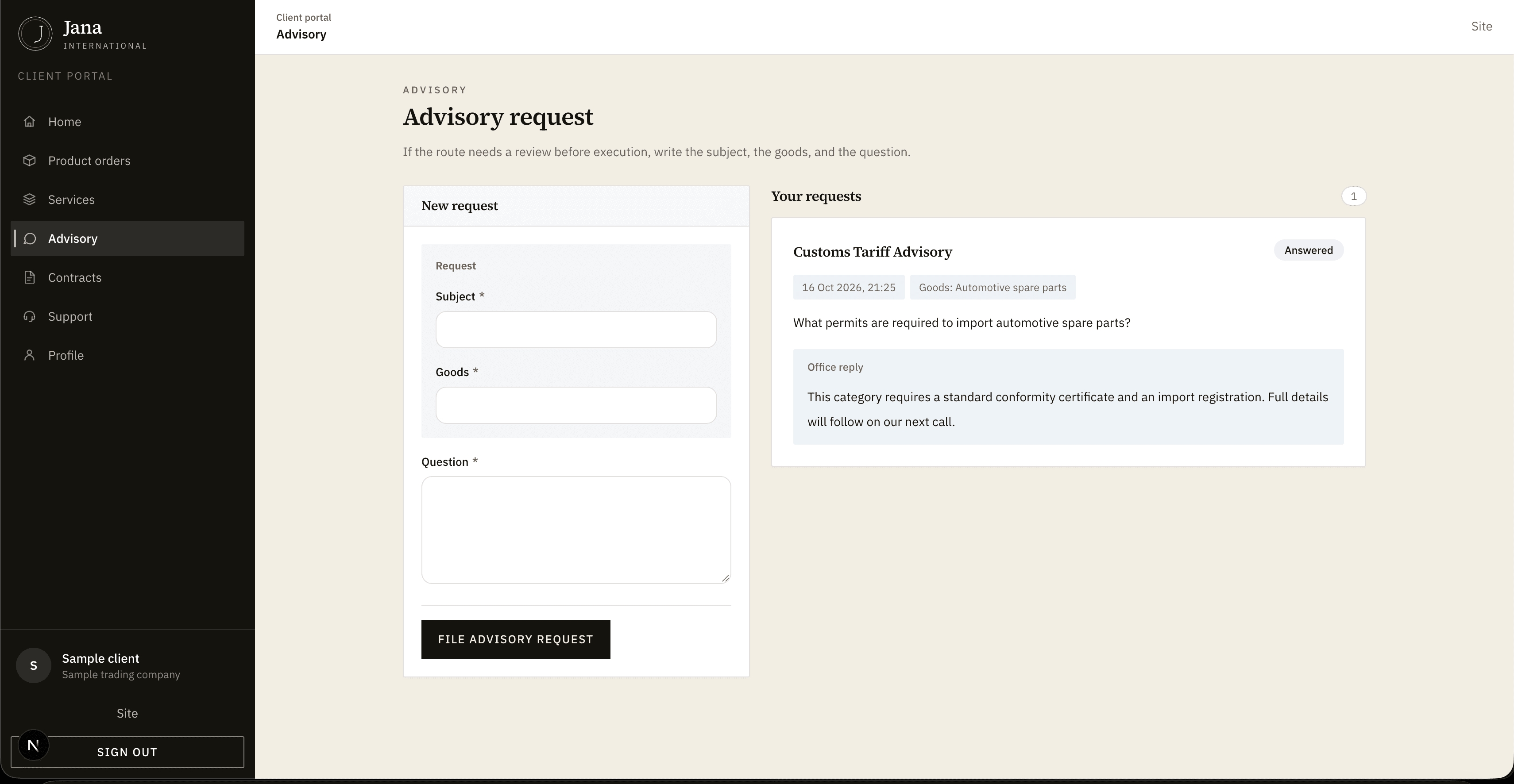The image size is (1514, 784).
Task: Click the File Advisory Request button
Action: pyautogui.click(x=515, y=639)
